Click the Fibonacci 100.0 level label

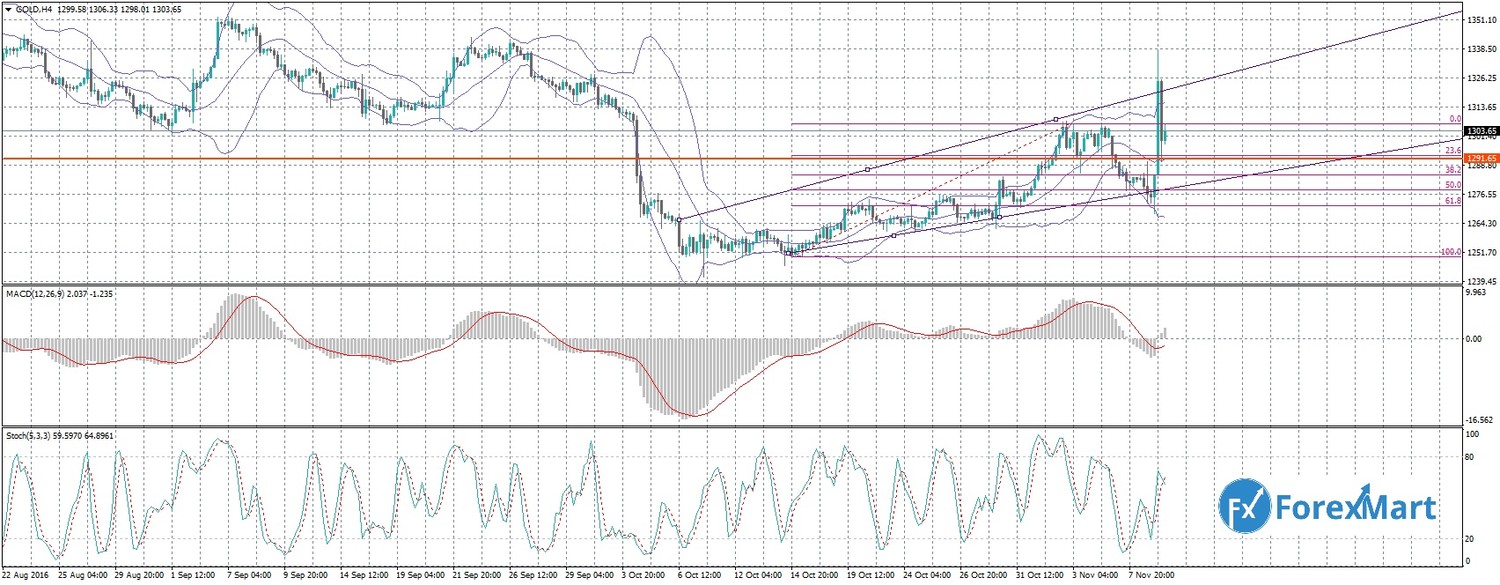click(x=1451, y=252)
